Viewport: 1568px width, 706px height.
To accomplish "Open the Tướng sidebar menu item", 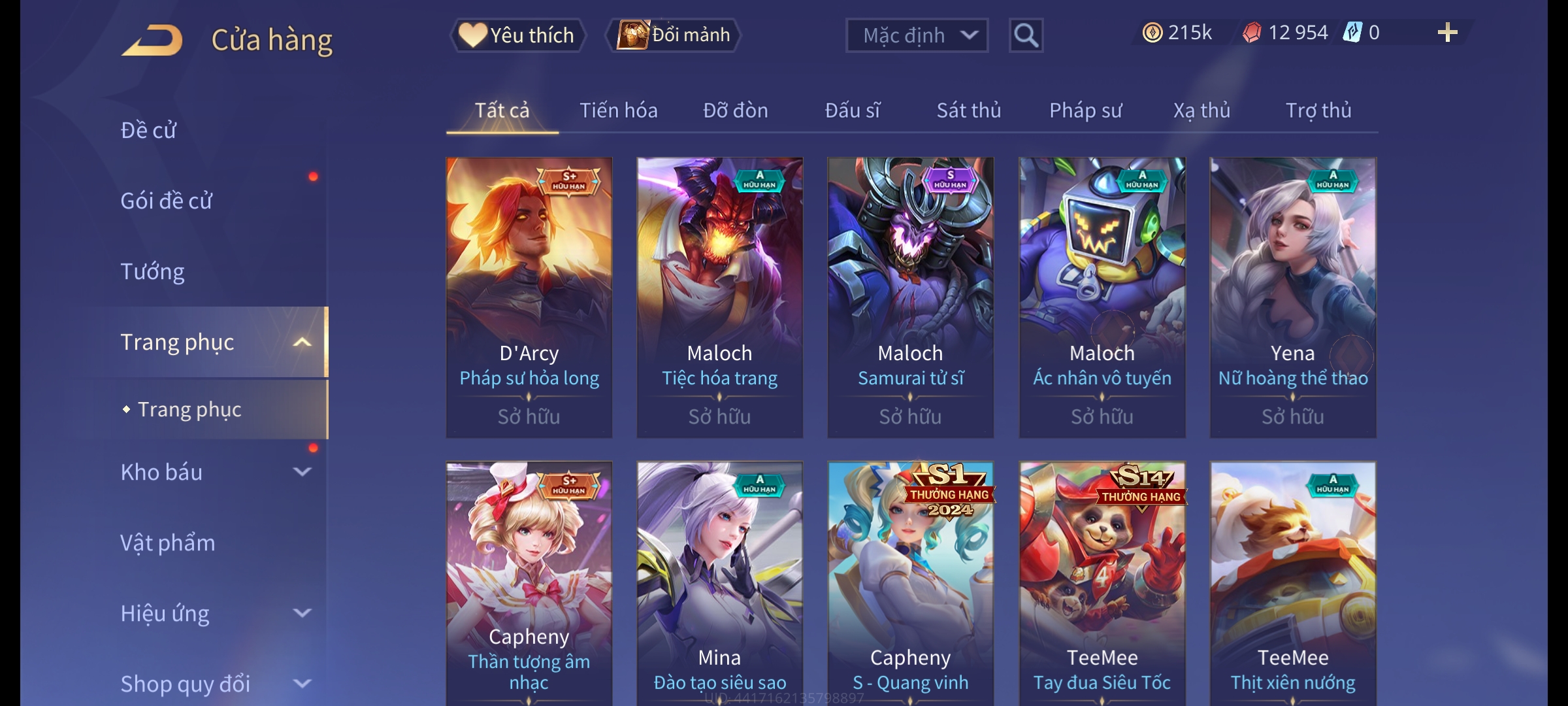I will pos(152,271).
